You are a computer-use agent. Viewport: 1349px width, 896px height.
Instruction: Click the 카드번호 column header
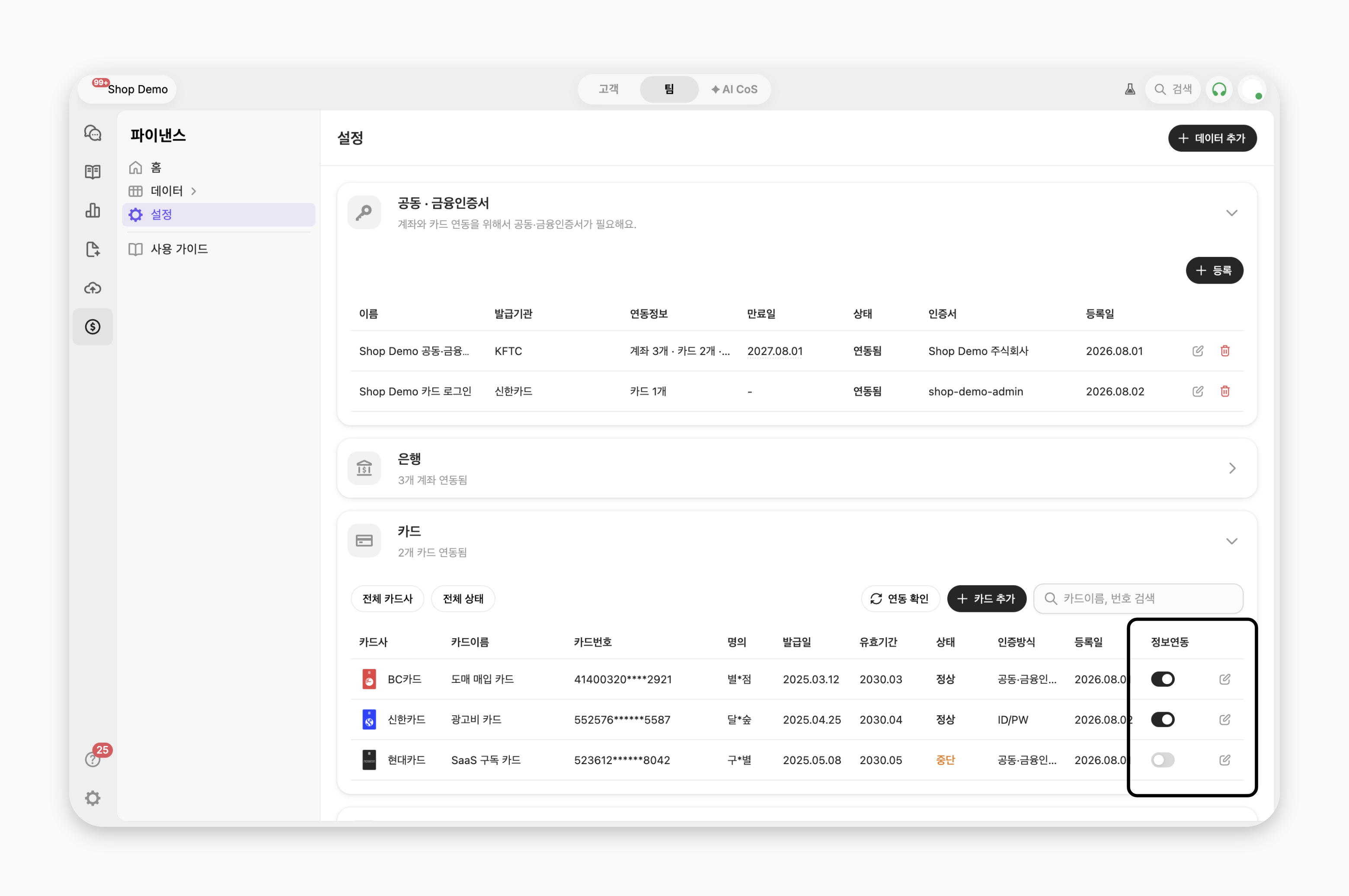[x=592, y=642]
